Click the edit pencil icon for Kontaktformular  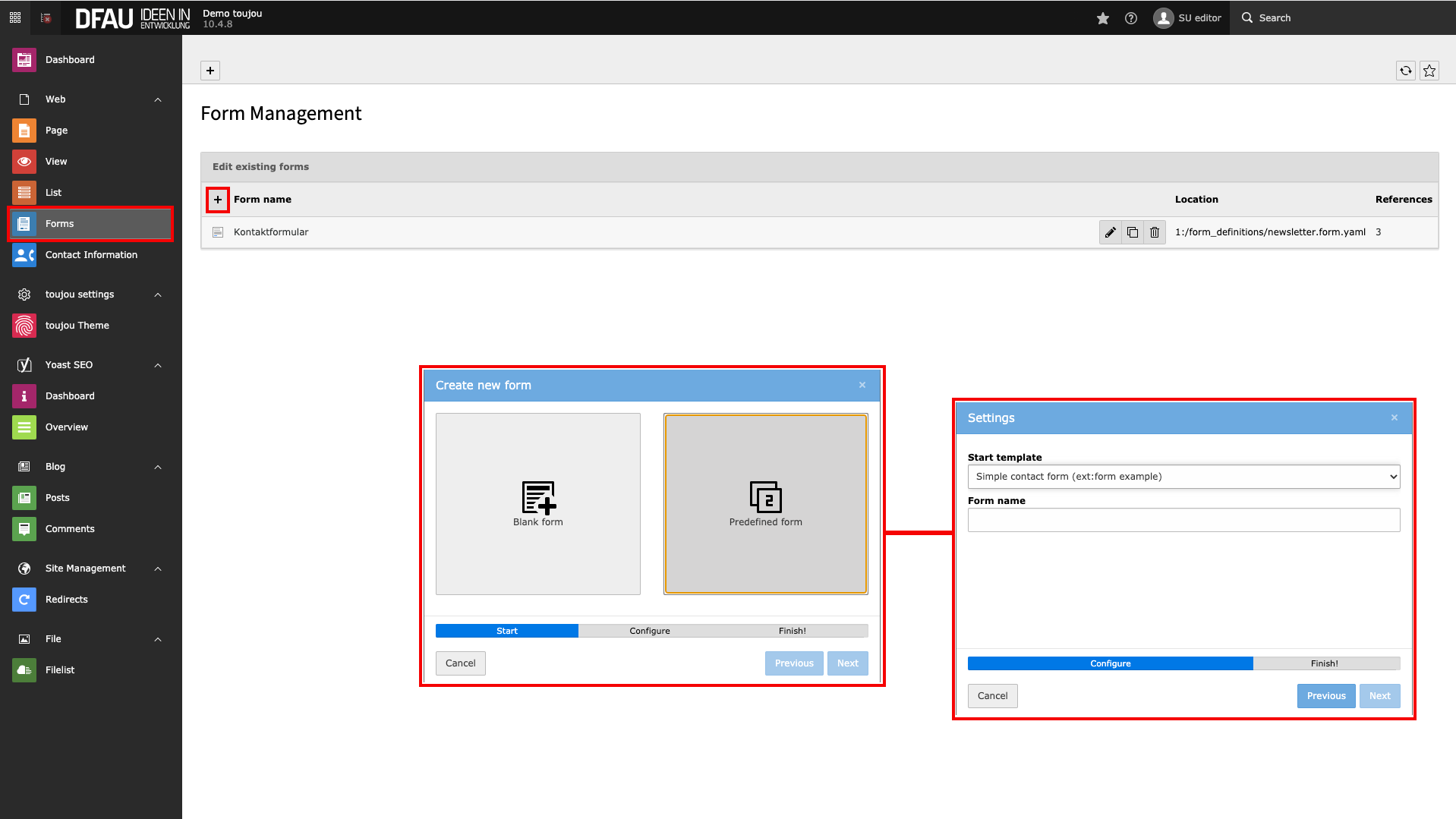point(1110,232)
